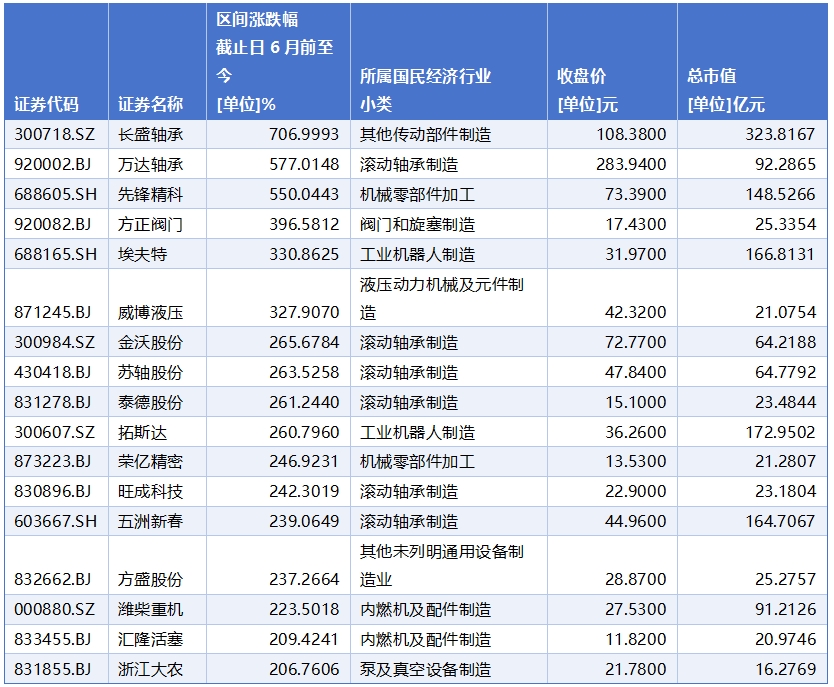
Task: Click the 证券代码 column header
Action: 47,104
